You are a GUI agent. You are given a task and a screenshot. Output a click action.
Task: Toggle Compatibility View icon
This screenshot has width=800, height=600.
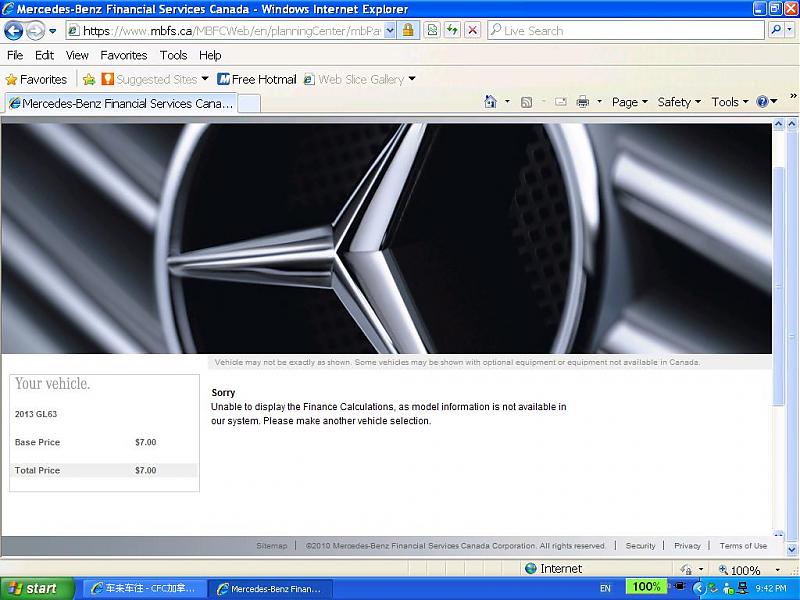coord(432,31)
